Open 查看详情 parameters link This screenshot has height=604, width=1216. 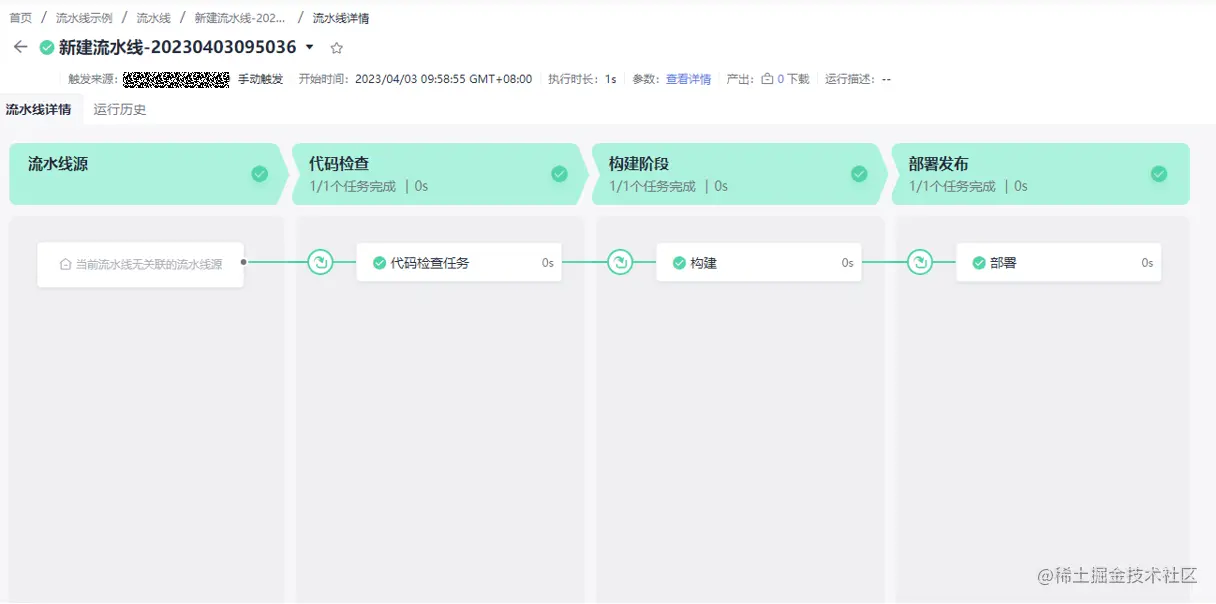[x=688, y=79]
